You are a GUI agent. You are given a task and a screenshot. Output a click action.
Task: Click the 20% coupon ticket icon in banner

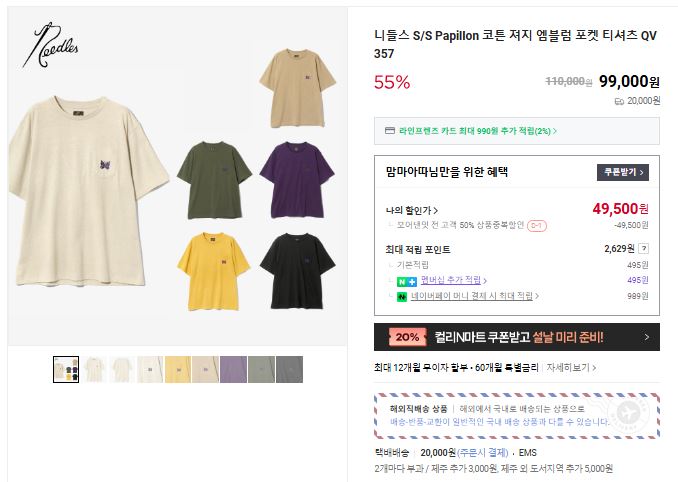(406, 337)
